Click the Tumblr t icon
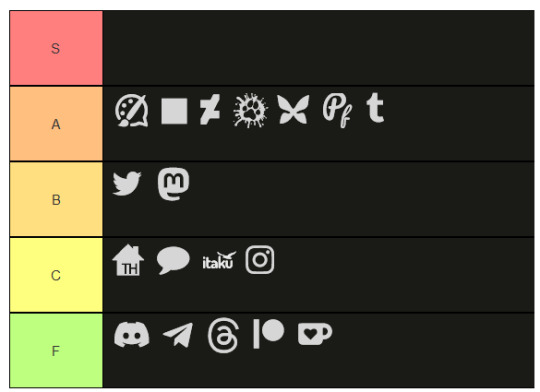540x392 pixels. pyautogui.click(x=375, y=108)
